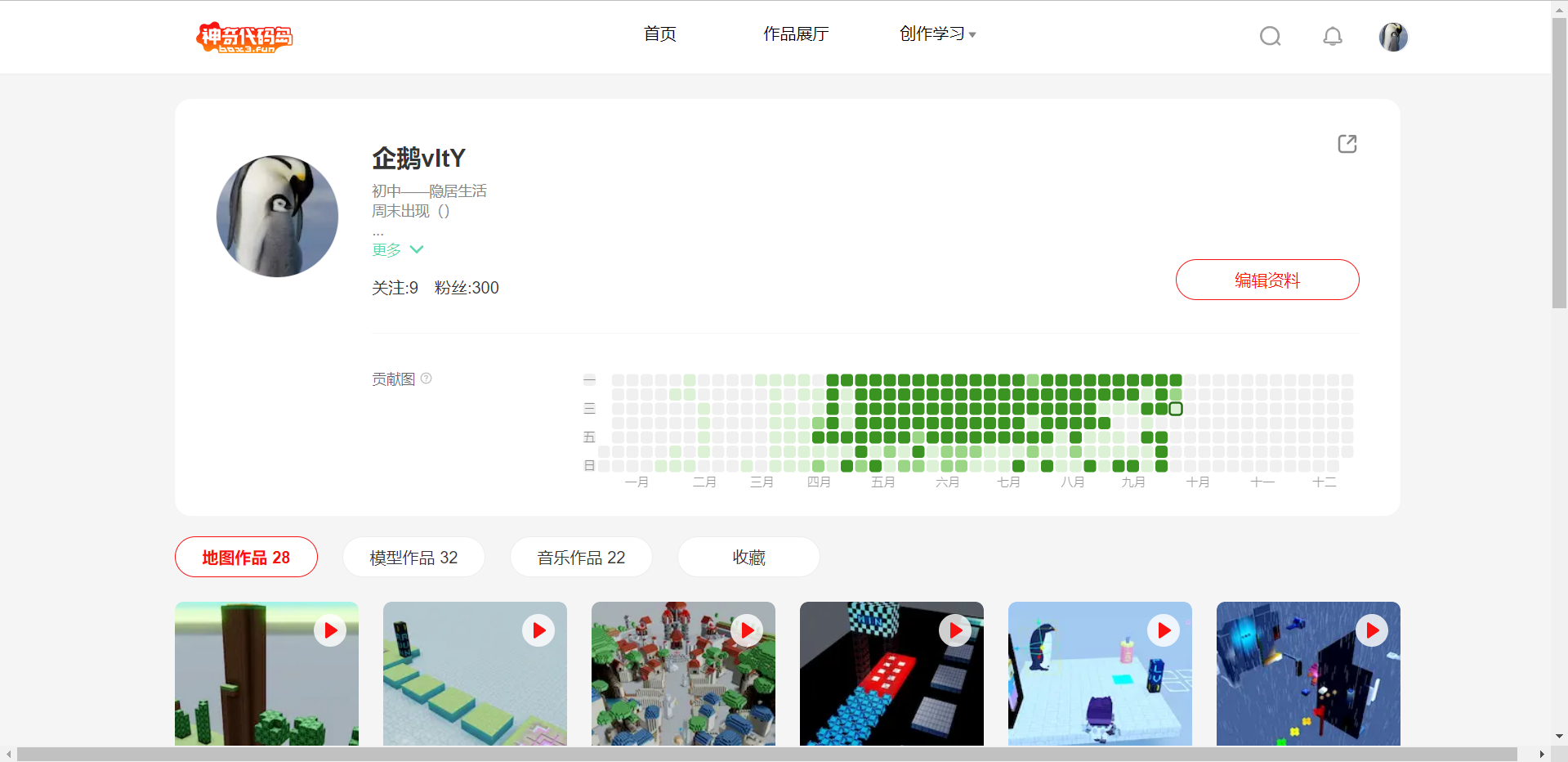Play the green stepping tiles map
This screenshot has height=762, width=1568.
538,630
